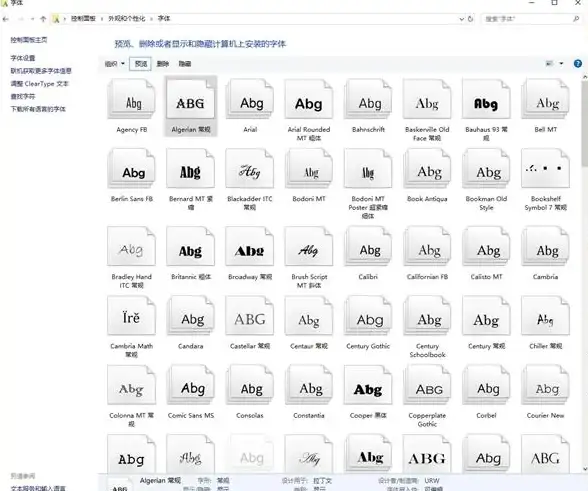Select the Agency FB font icon
The image size is (588, 491).
point(131,99)
